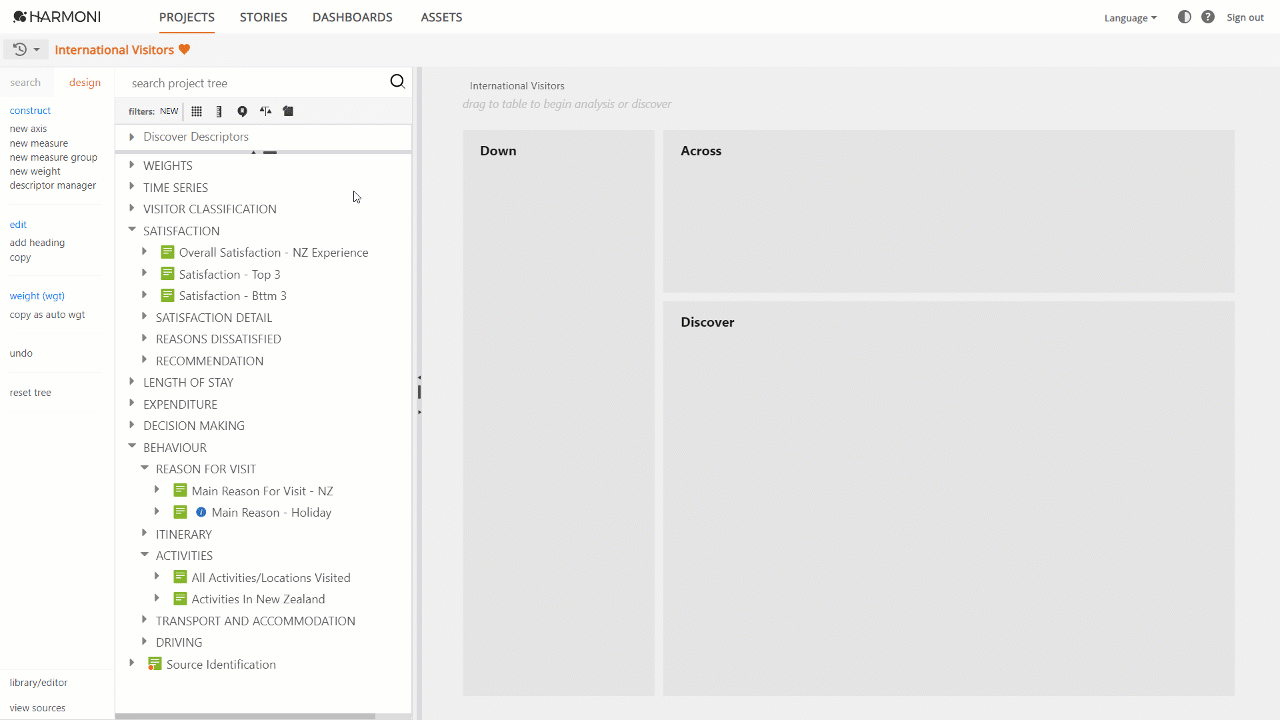Open the history clock dropdown
The width and height of the screenshot is (1280, 720).
tap(26, 49)
